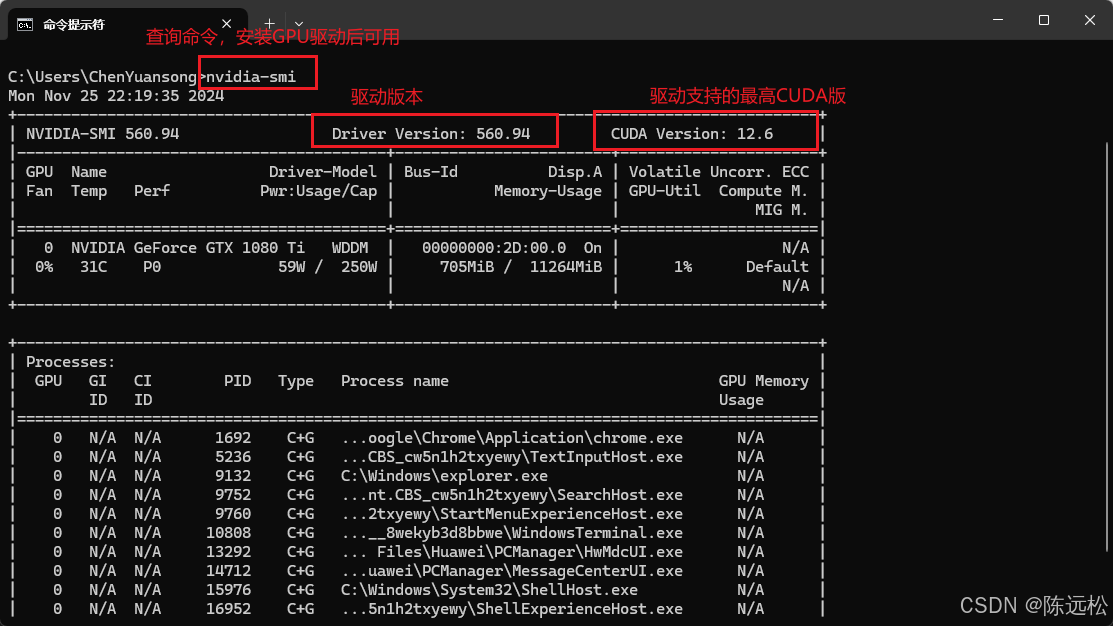
Task: Click the TextInputHost.exe process name
Action: click(x=512, y=457)
